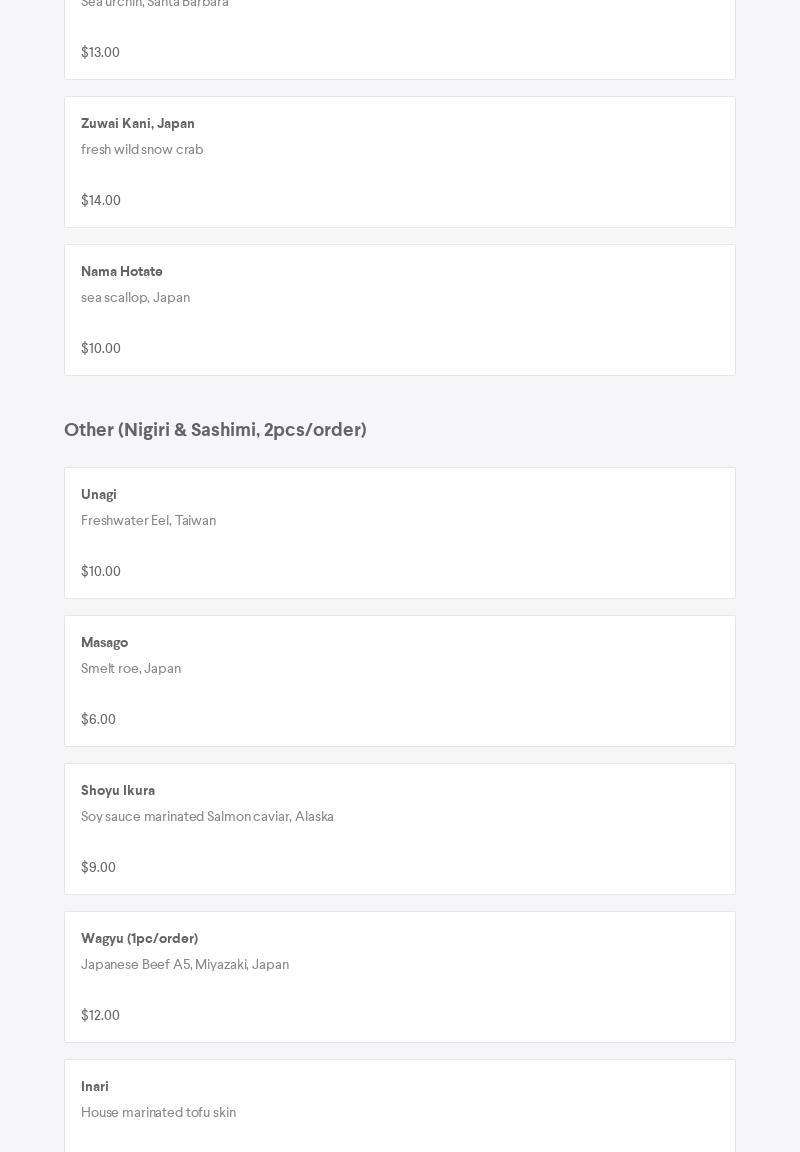Click the $13.00 sea urchin price

pos(100,53)
